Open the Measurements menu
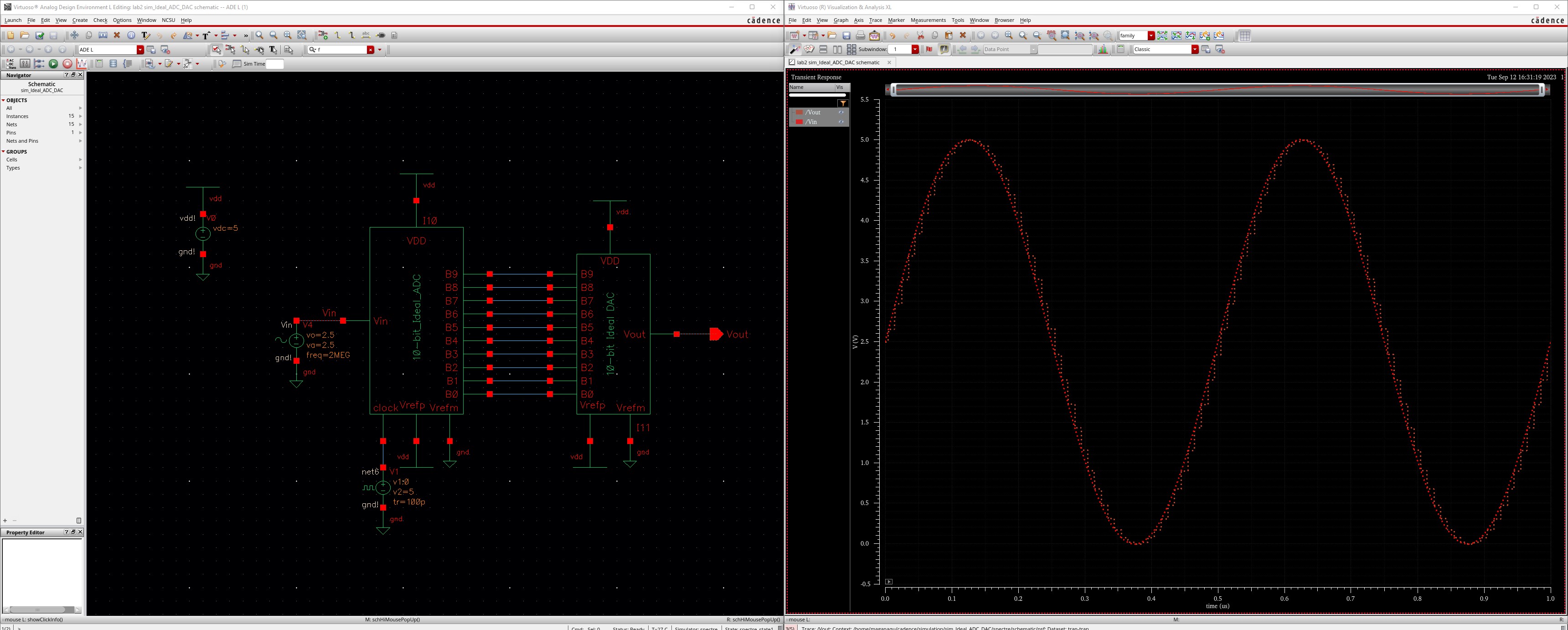The height and width of the screenshot is (630, 1568). [x=928, y=20]
